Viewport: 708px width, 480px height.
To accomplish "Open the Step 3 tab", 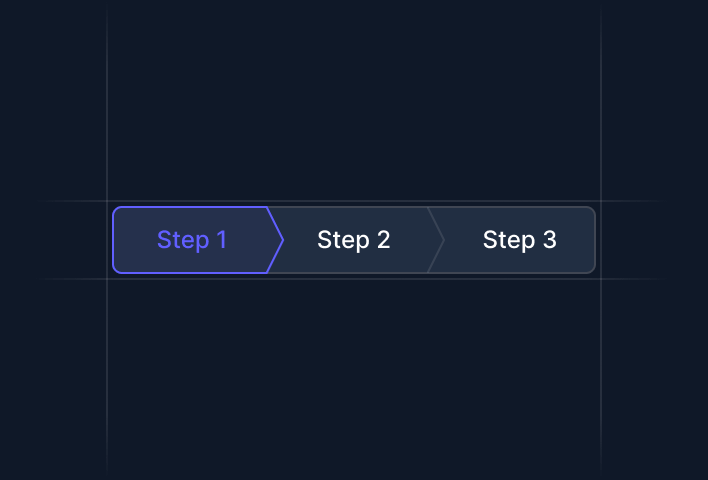I will click(519, 240).
